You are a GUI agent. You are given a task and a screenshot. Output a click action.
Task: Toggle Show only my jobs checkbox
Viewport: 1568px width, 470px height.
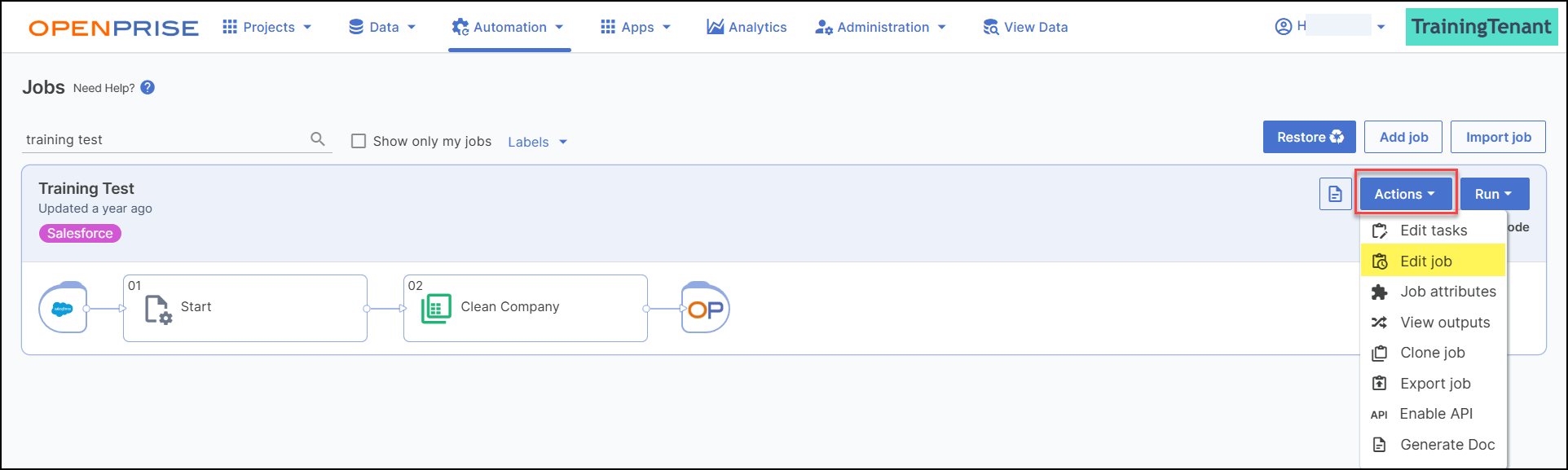pos(359,141)
